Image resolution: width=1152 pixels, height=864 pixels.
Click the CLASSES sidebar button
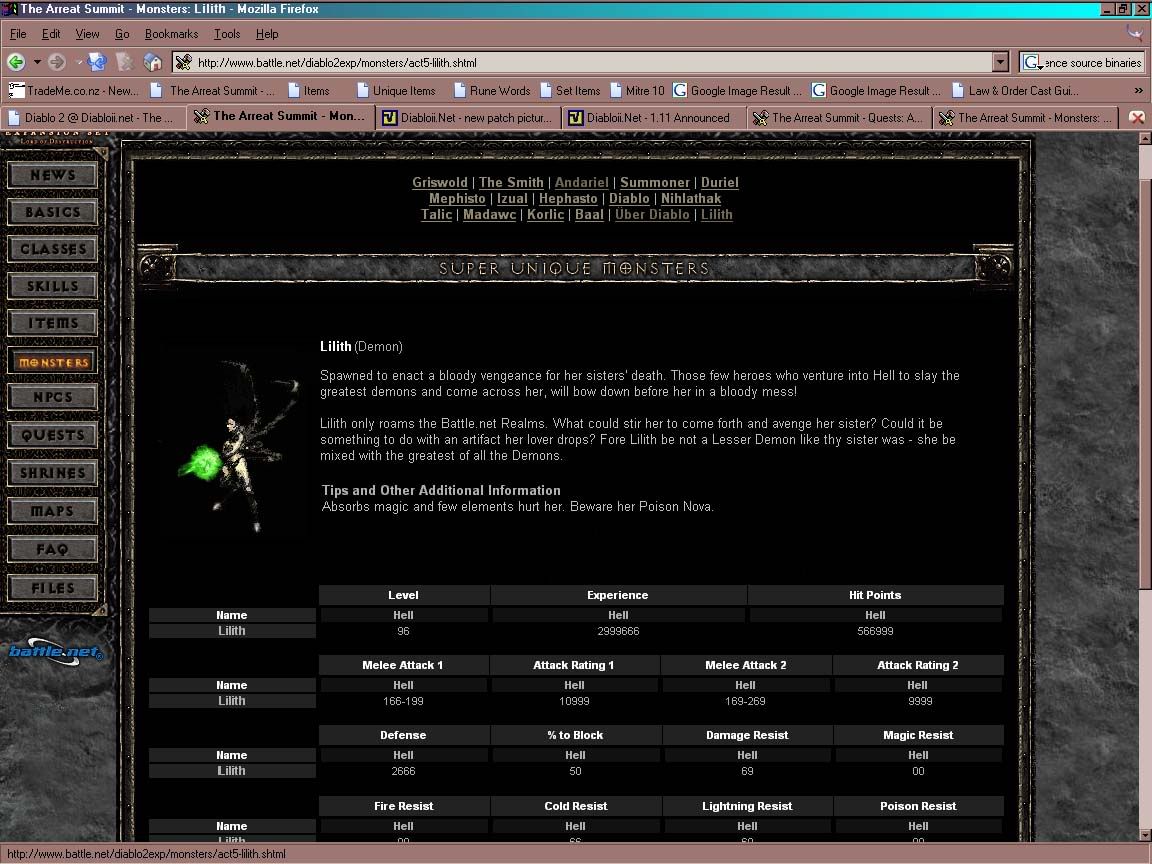(52, 249)
